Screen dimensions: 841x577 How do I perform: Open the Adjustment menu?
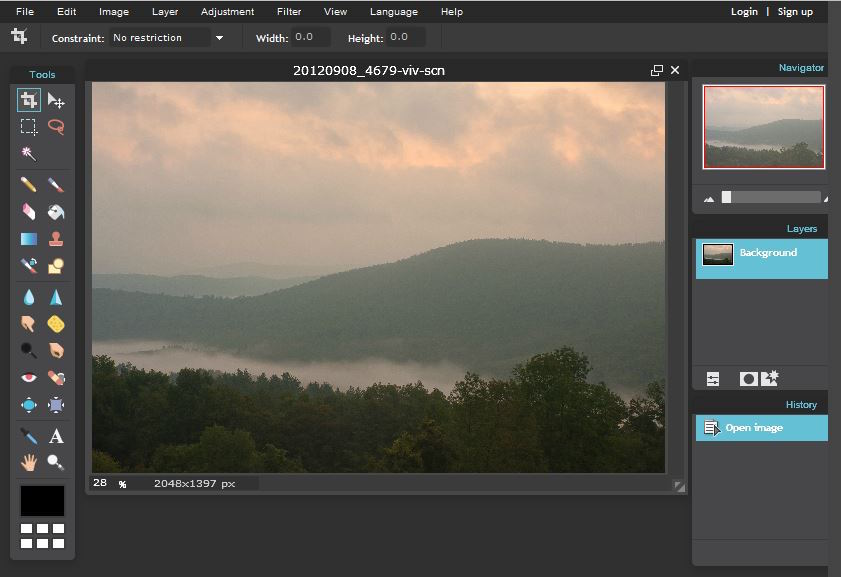(x=227, y=11)
